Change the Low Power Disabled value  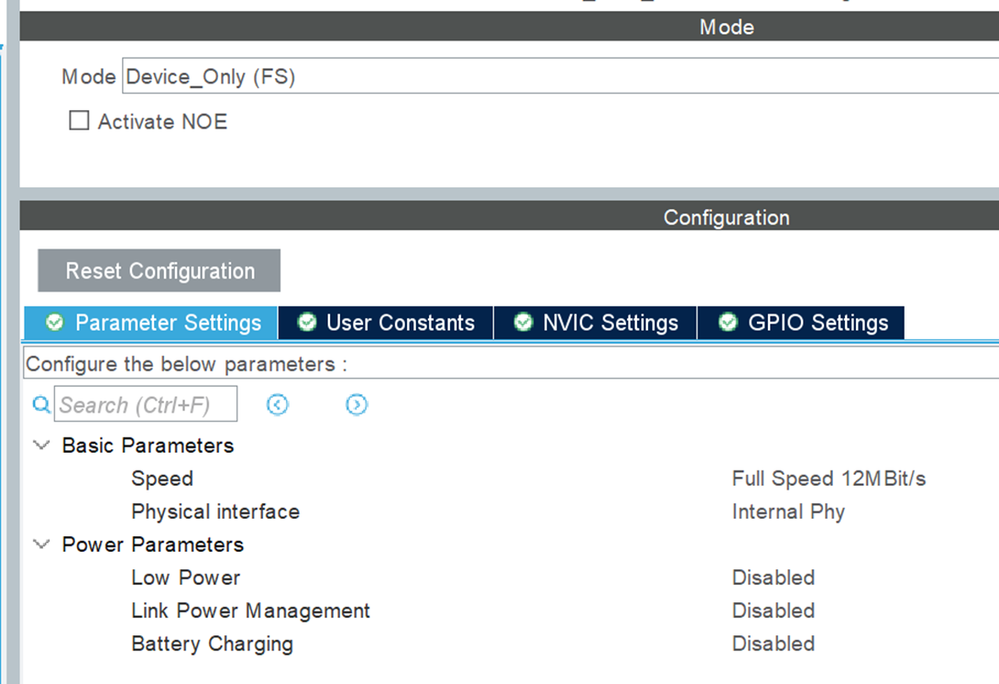[773, 577]
